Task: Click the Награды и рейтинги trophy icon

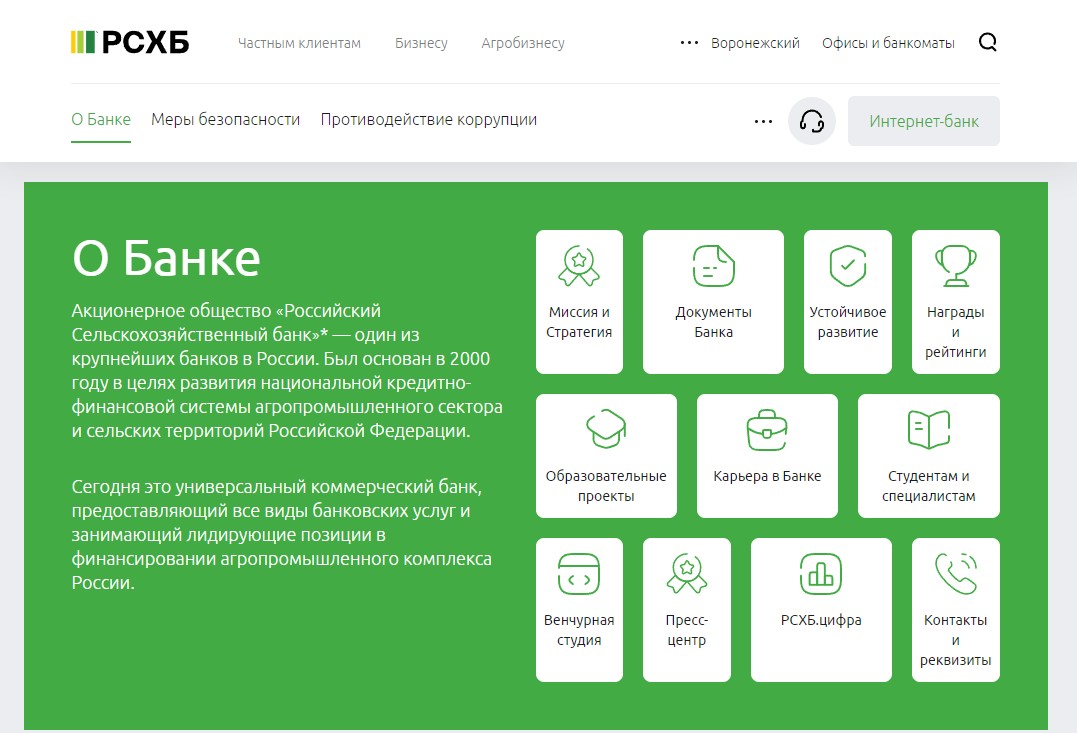Action: pos(955,266)
